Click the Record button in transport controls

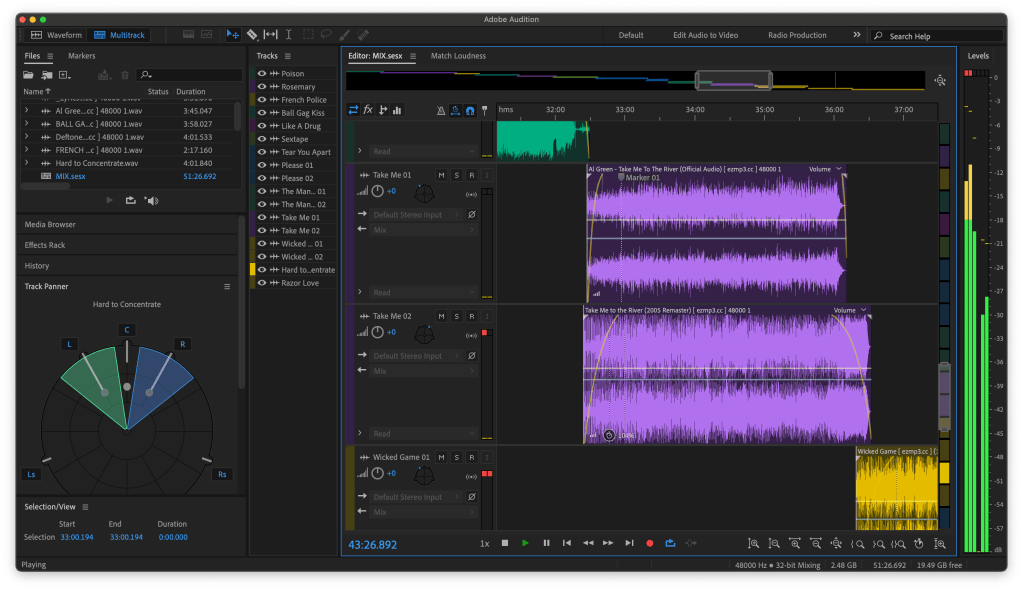point(649,543)
